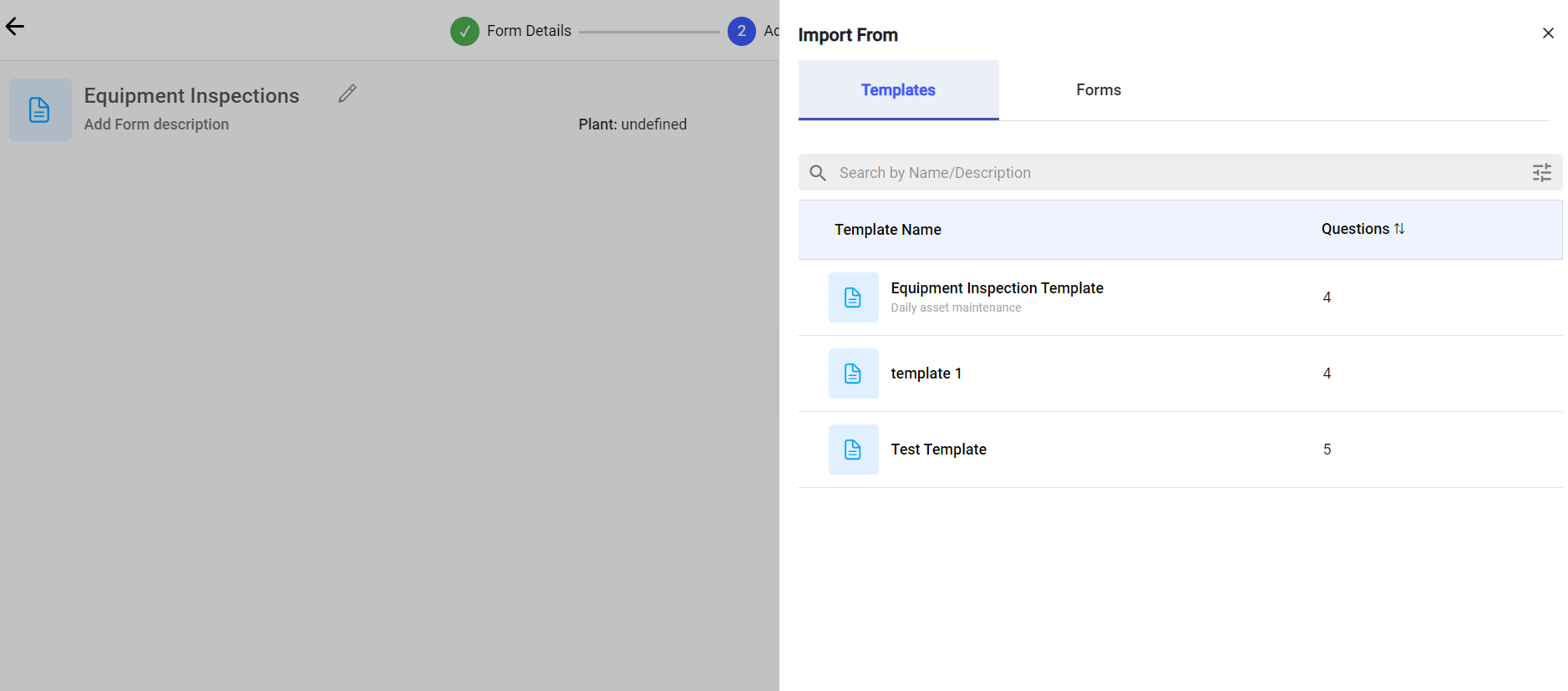Click the back arrow icon
Image resolution: width=1568 pixels, height=691 pixels.
coord(15,27)
